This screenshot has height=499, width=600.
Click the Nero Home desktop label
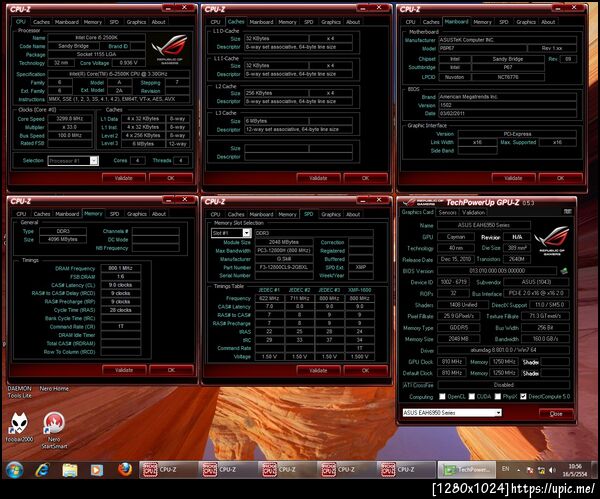click(x=54, y=388)
